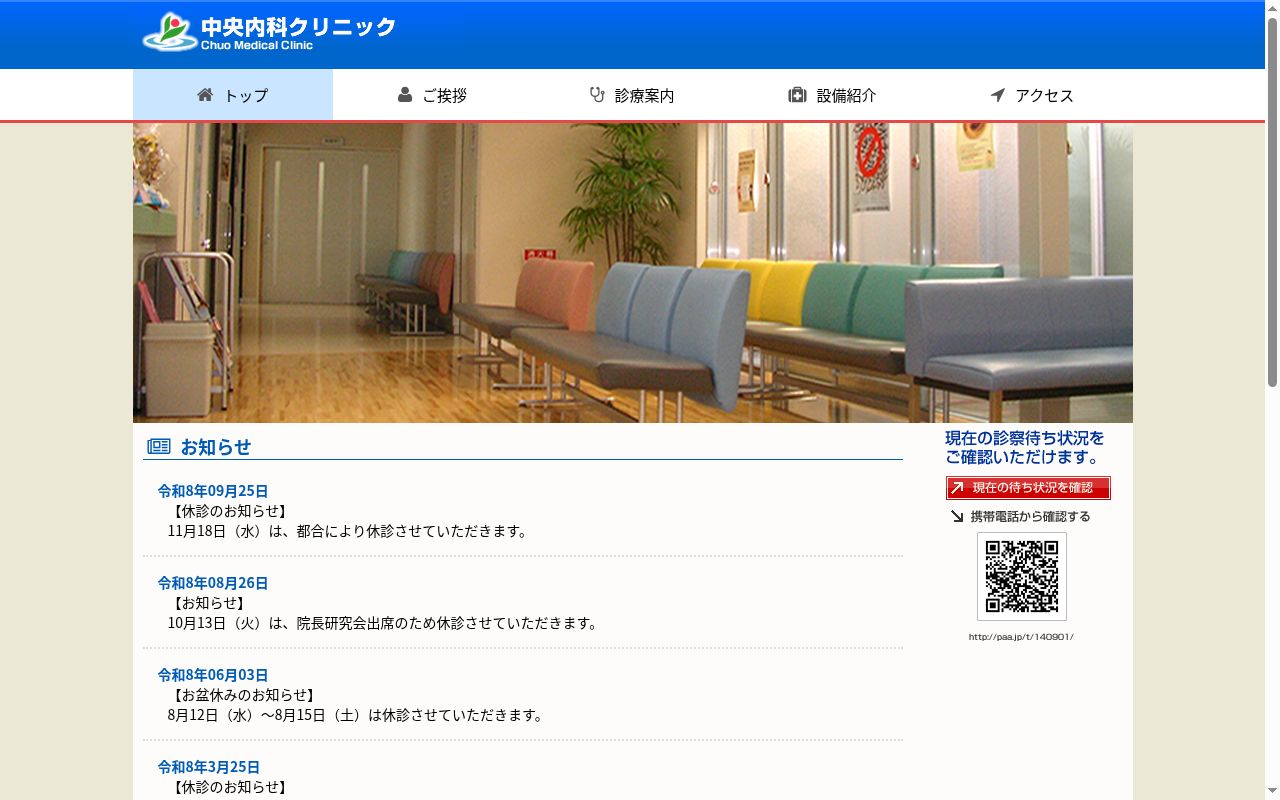The image size is (1280, 800).
Task: Click the page vertical scrollbar thumb
Action: (x=1272, y=200)
